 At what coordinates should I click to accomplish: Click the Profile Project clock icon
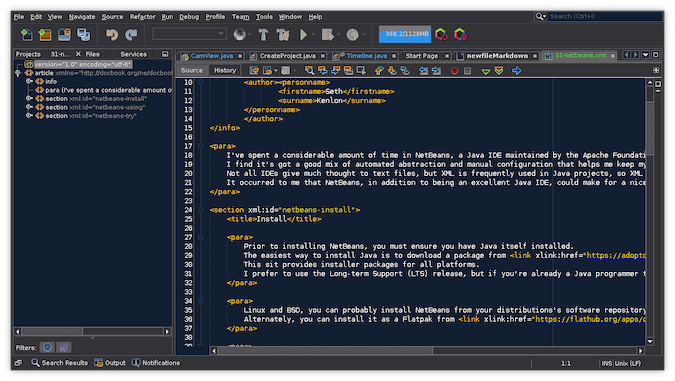pyautogui.click(x=353, y=34)
